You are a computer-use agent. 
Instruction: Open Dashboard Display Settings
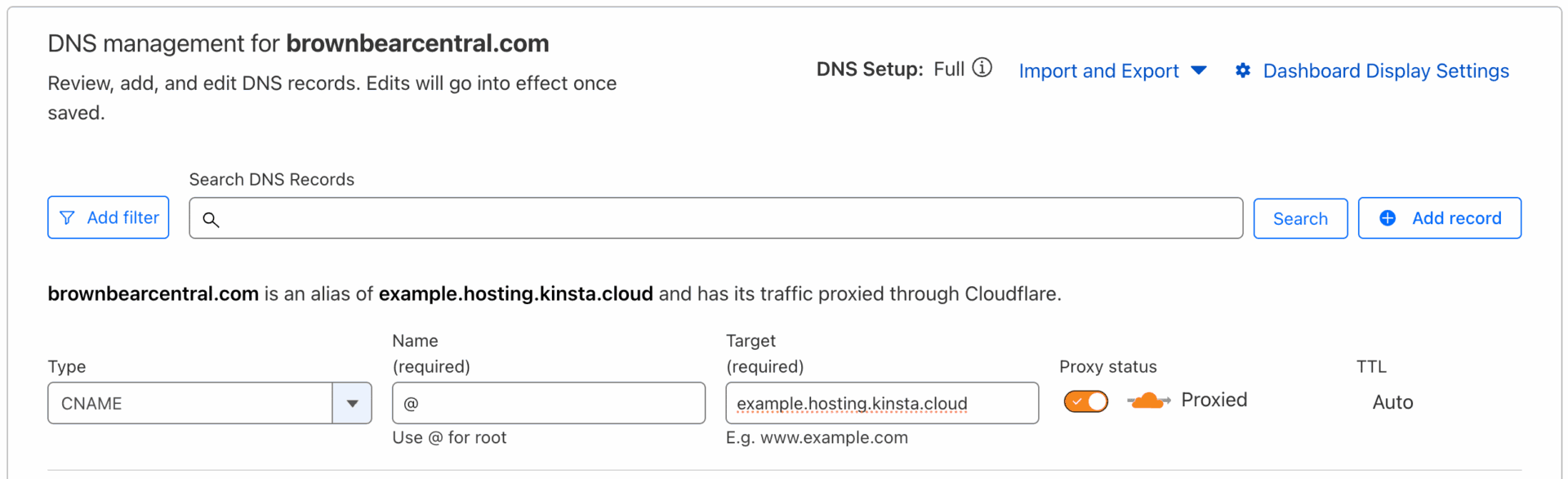pos(1385,71)
